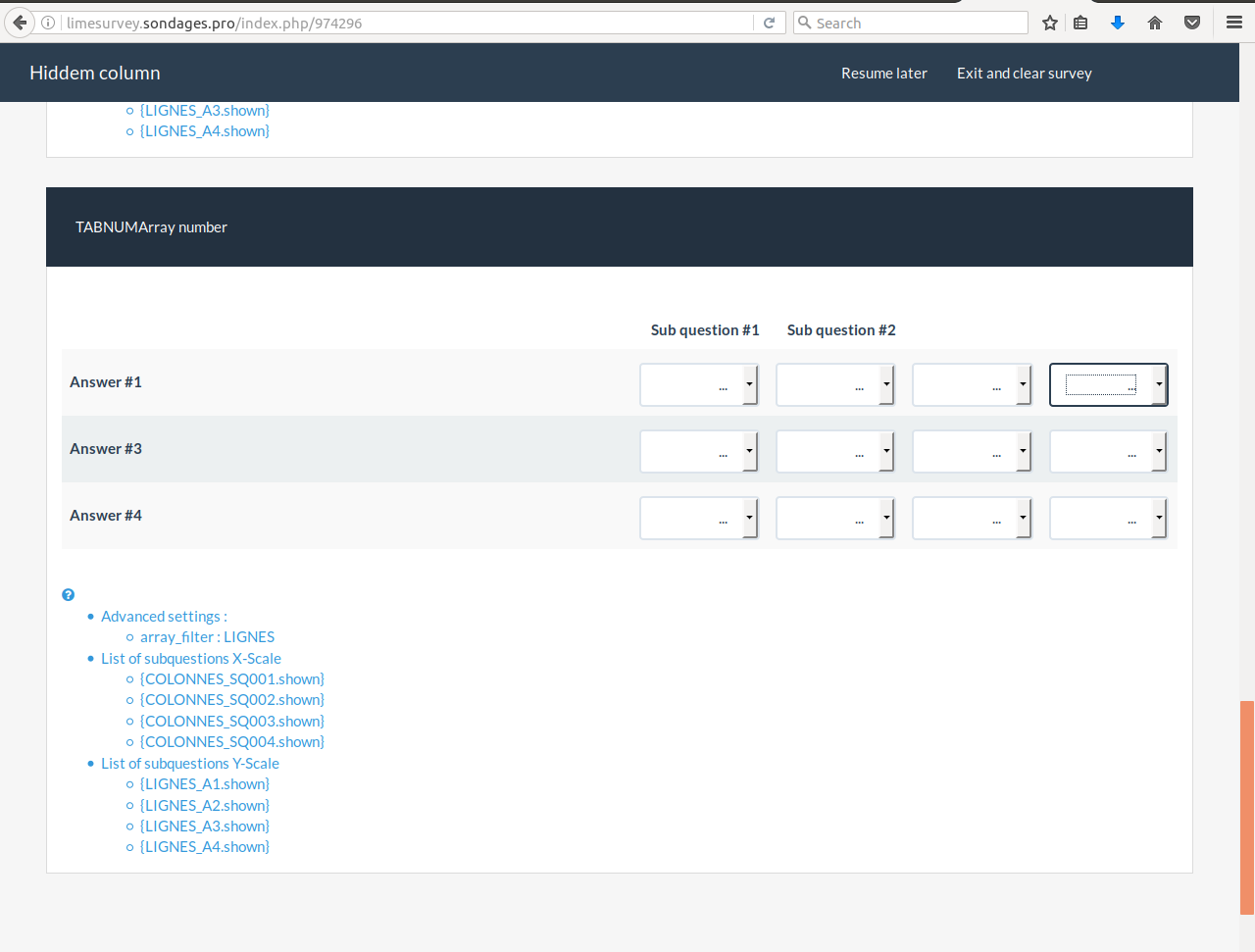Open the Pocket shield icon
This screenshot has height=952, width=1255.
tap(1192, 23)
